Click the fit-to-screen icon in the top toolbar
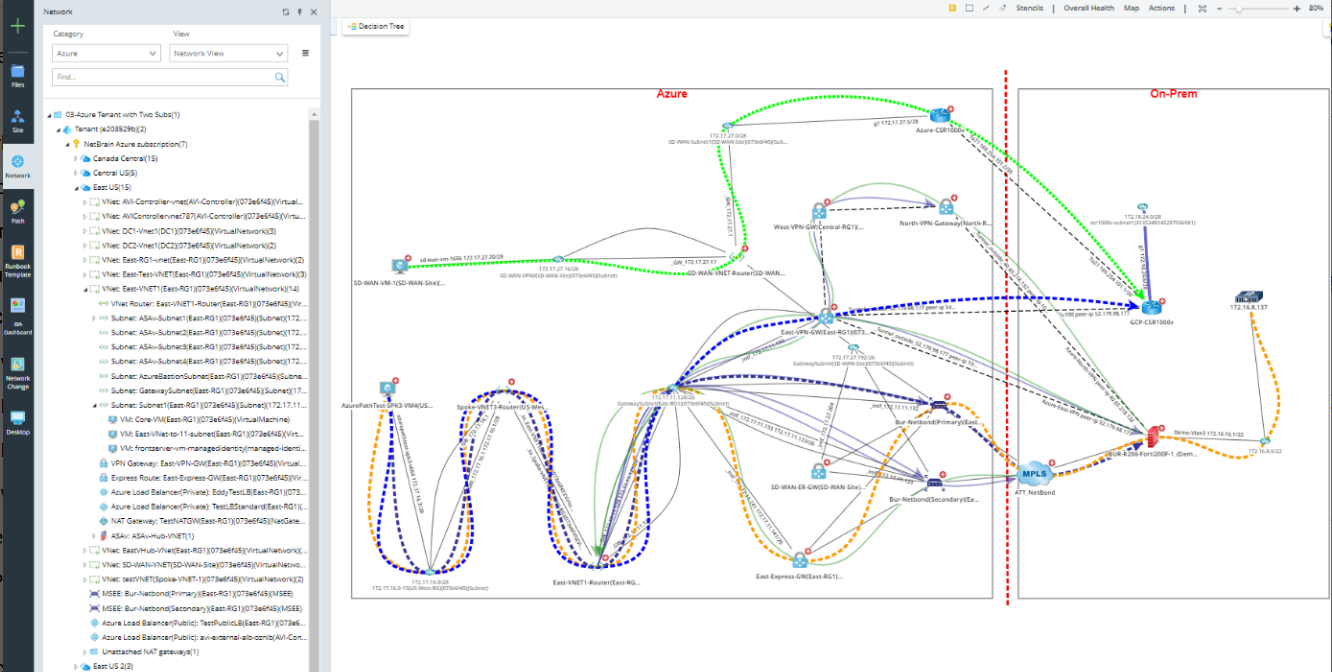This screenshot has width=1332, height=672. (1203, 8)
